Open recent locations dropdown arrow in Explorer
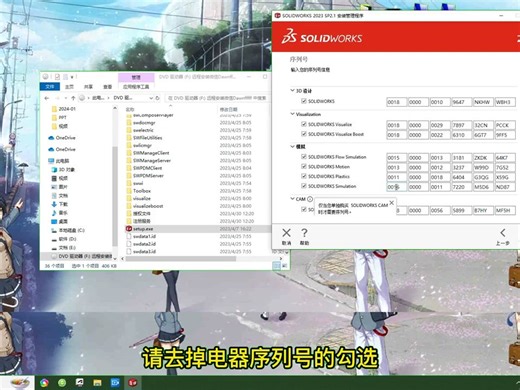 pos(66,98)
